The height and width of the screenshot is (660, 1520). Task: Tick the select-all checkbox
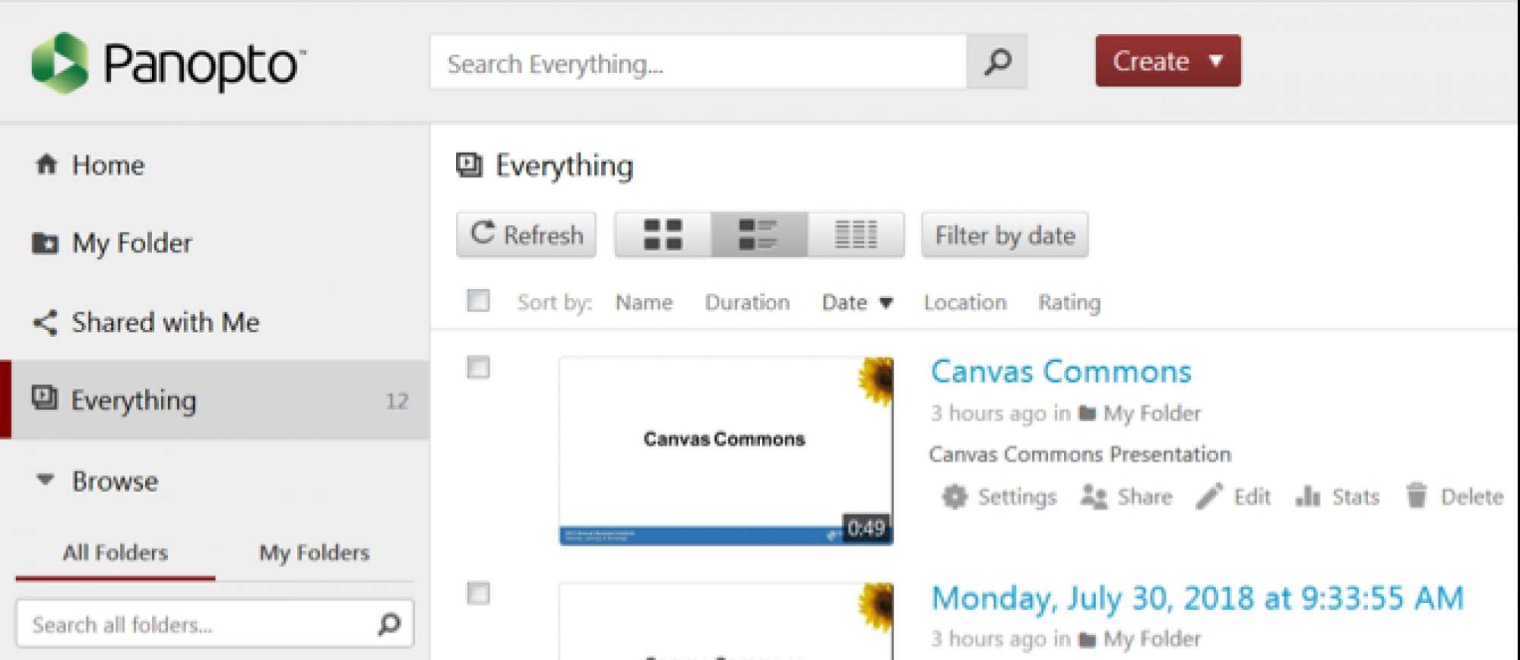click(x=478, y=300)
